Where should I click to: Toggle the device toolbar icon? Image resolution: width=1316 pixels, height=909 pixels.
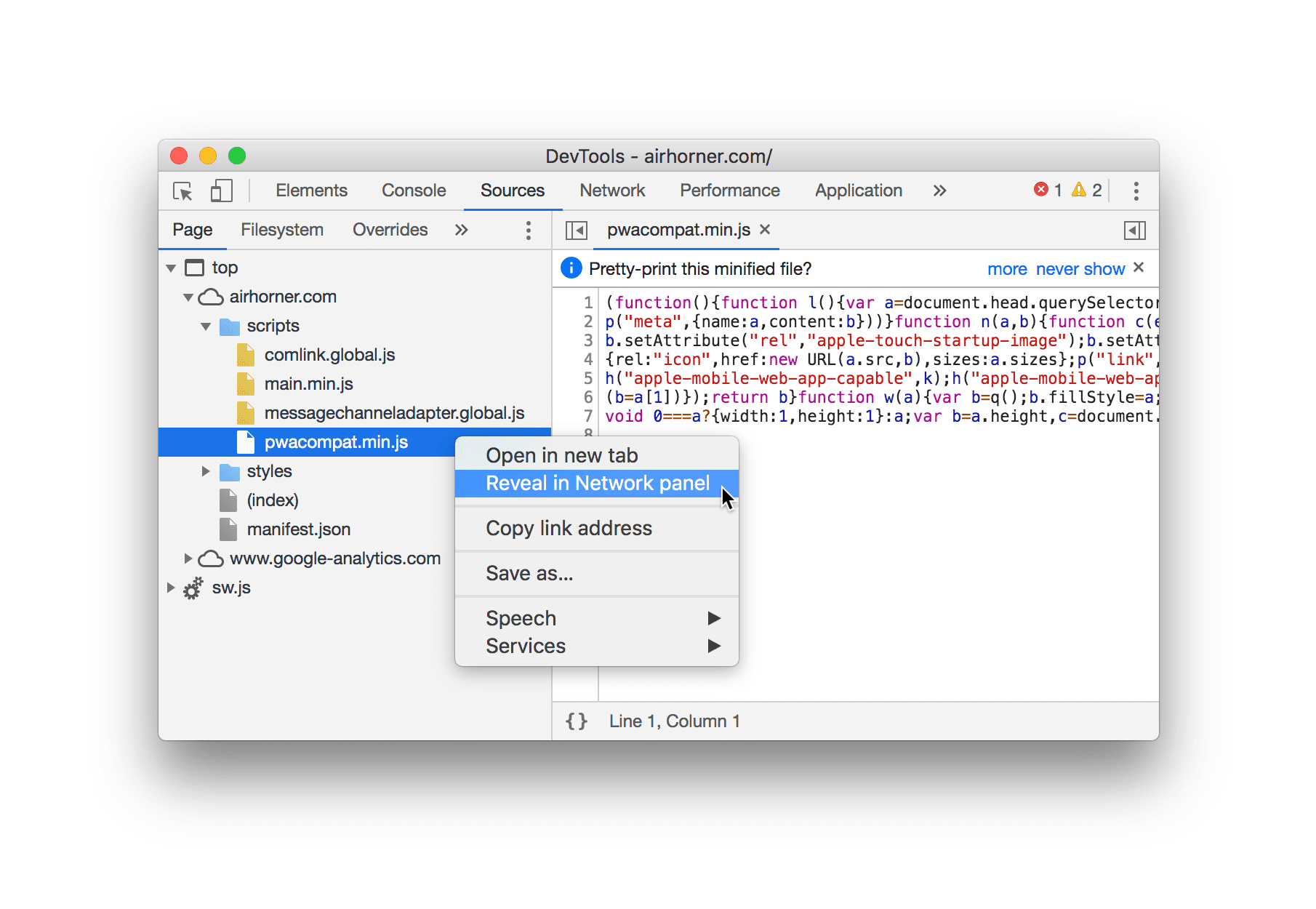[221, 191]
